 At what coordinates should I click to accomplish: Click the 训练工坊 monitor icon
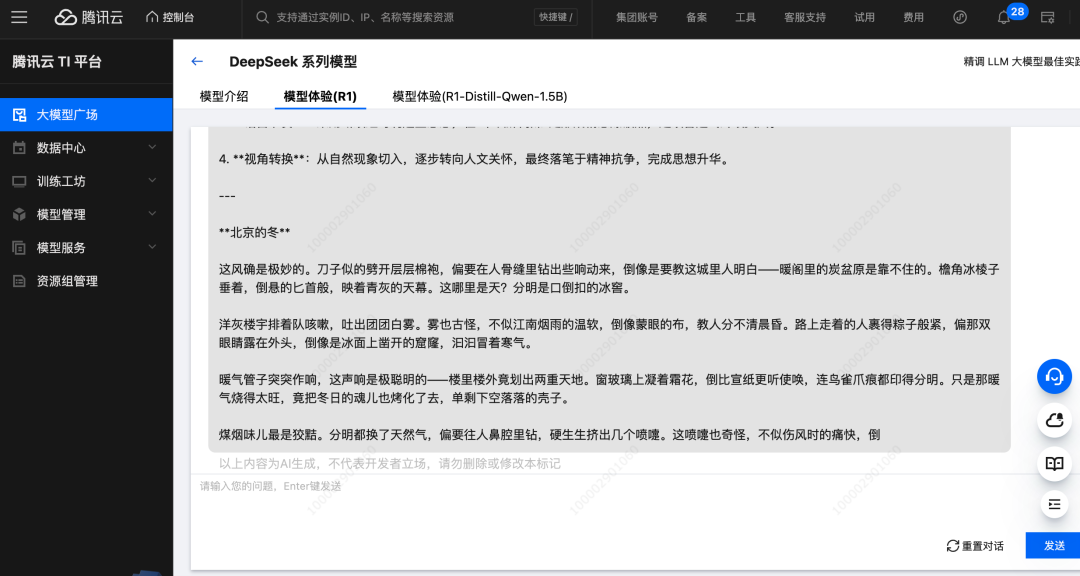tap(19, 181)
